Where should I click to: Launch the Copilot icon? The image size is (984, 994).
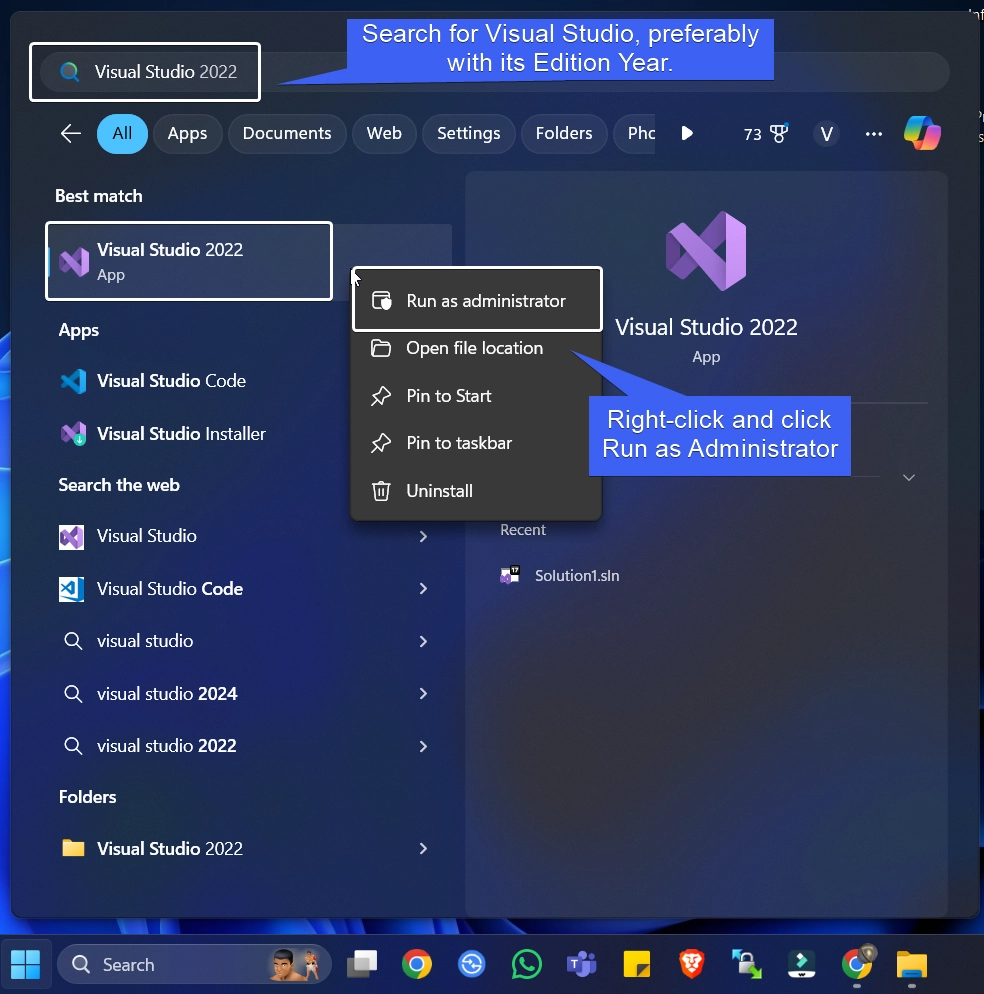click(x=922, y=133)
